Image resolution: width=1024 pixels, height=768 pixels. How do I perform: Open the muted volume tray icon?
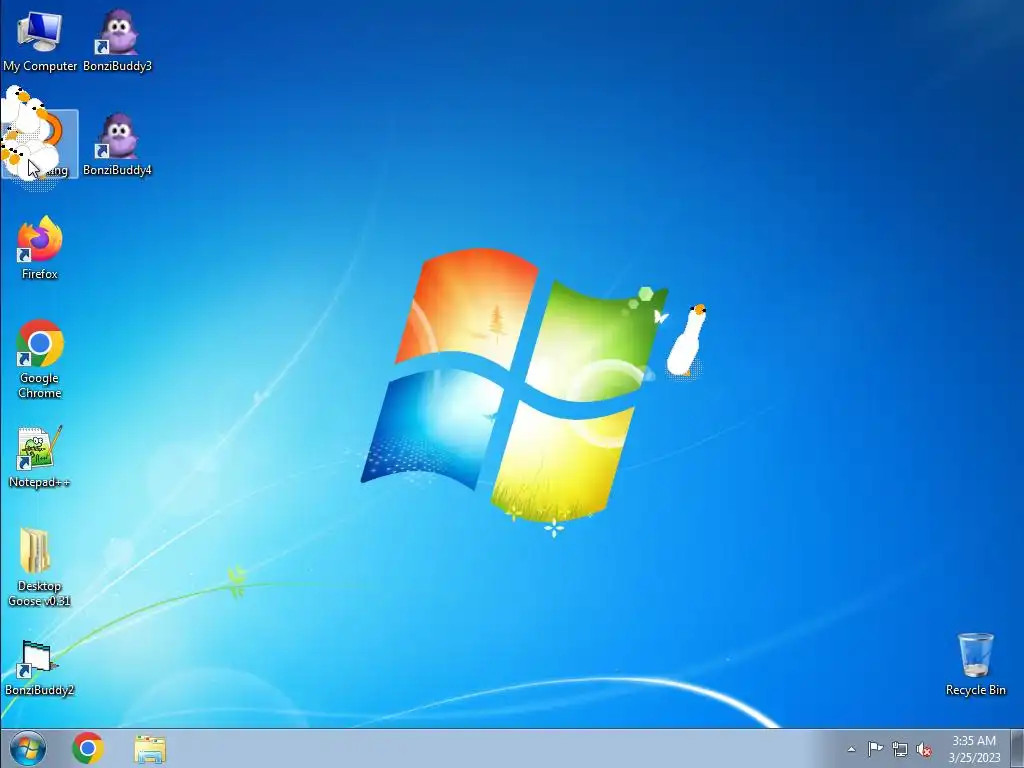coord(924,750)
